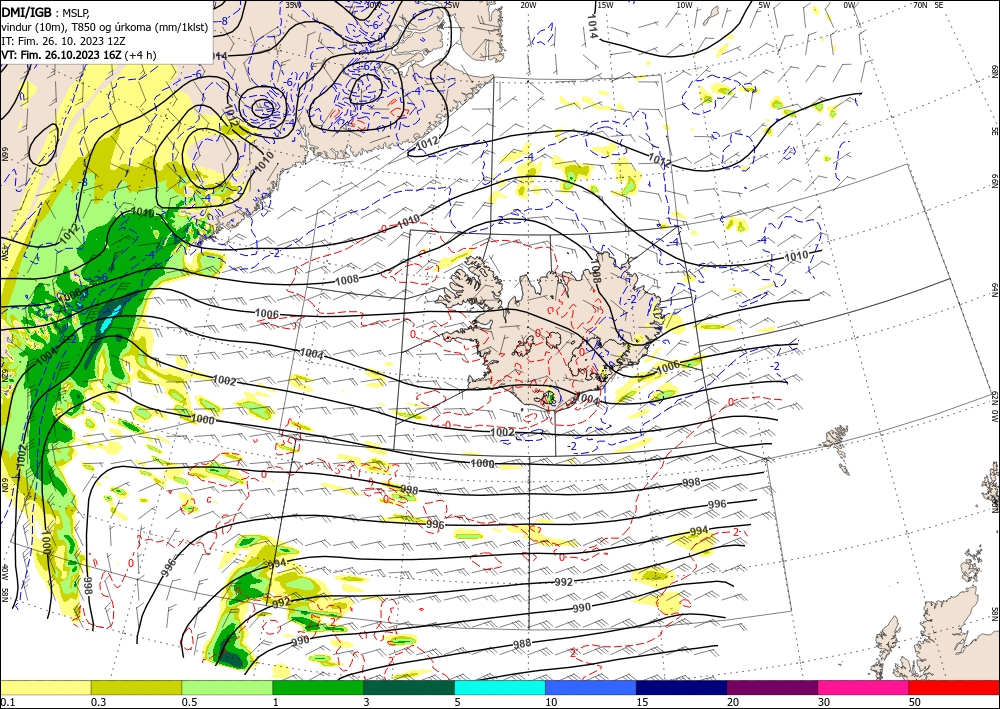Click the '10W' longitude label
Image resolution: width=1000 pixels, height=709 pixels.
point(684,5)
